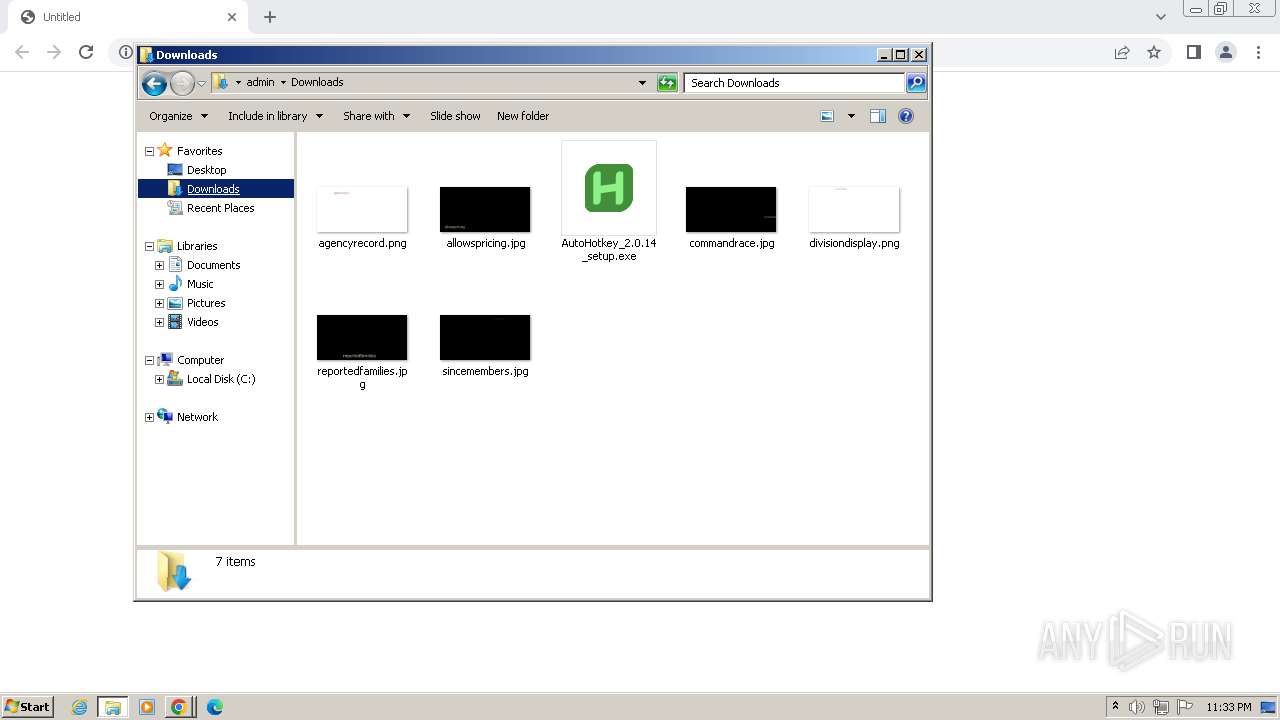1280x720 pixels.
Task: Open the address bar history dropdown
Action: [x=642, y=83]
